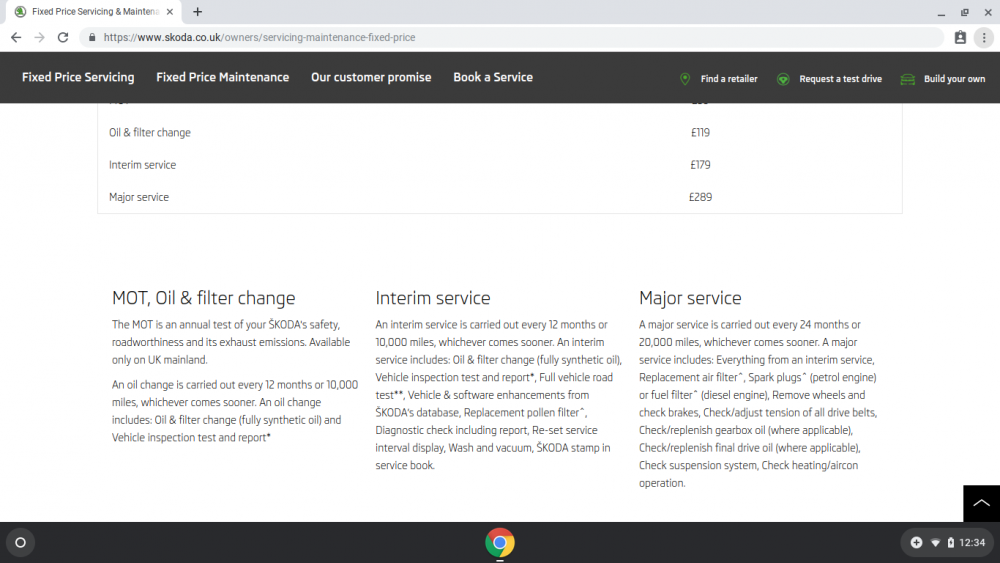Screen dimensions: 1000x563
Task: Click the notification plus icon in tray
Action: 916,543
